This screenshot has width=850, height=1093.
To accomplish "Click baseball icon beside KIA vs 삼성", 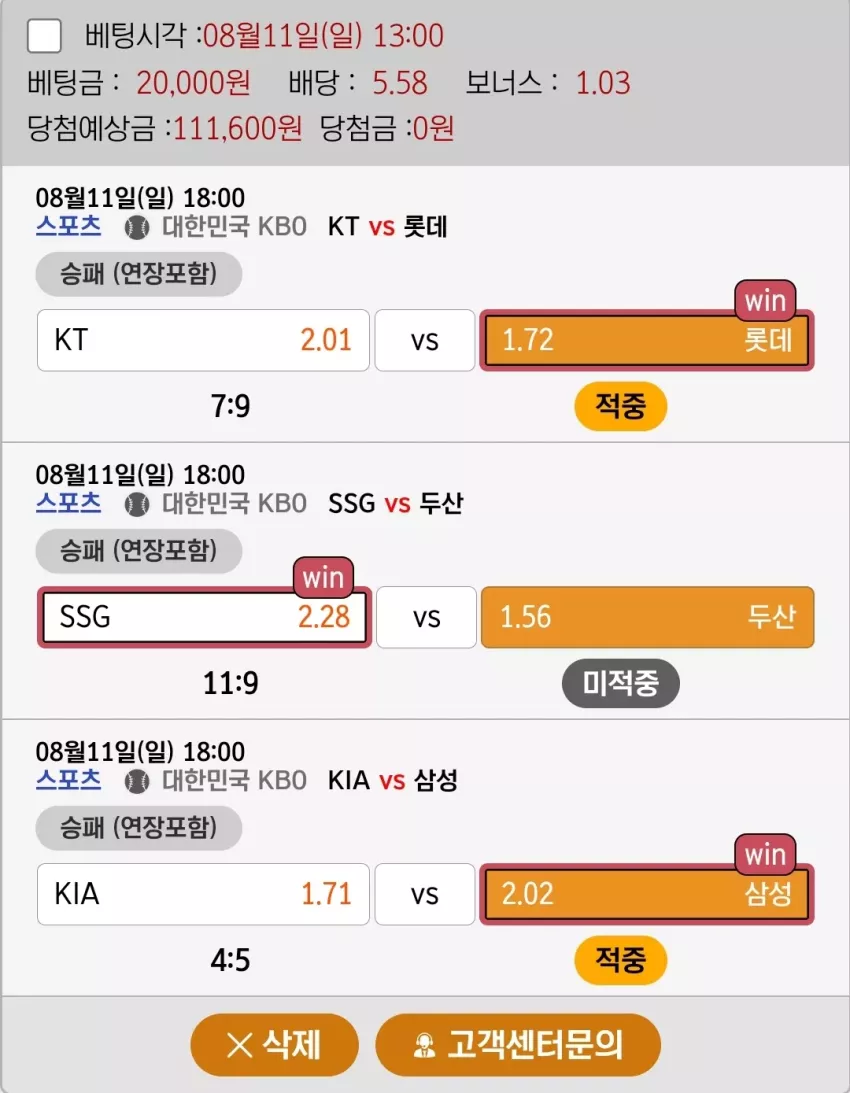I will pyautogui.click(x=137, y=781).
